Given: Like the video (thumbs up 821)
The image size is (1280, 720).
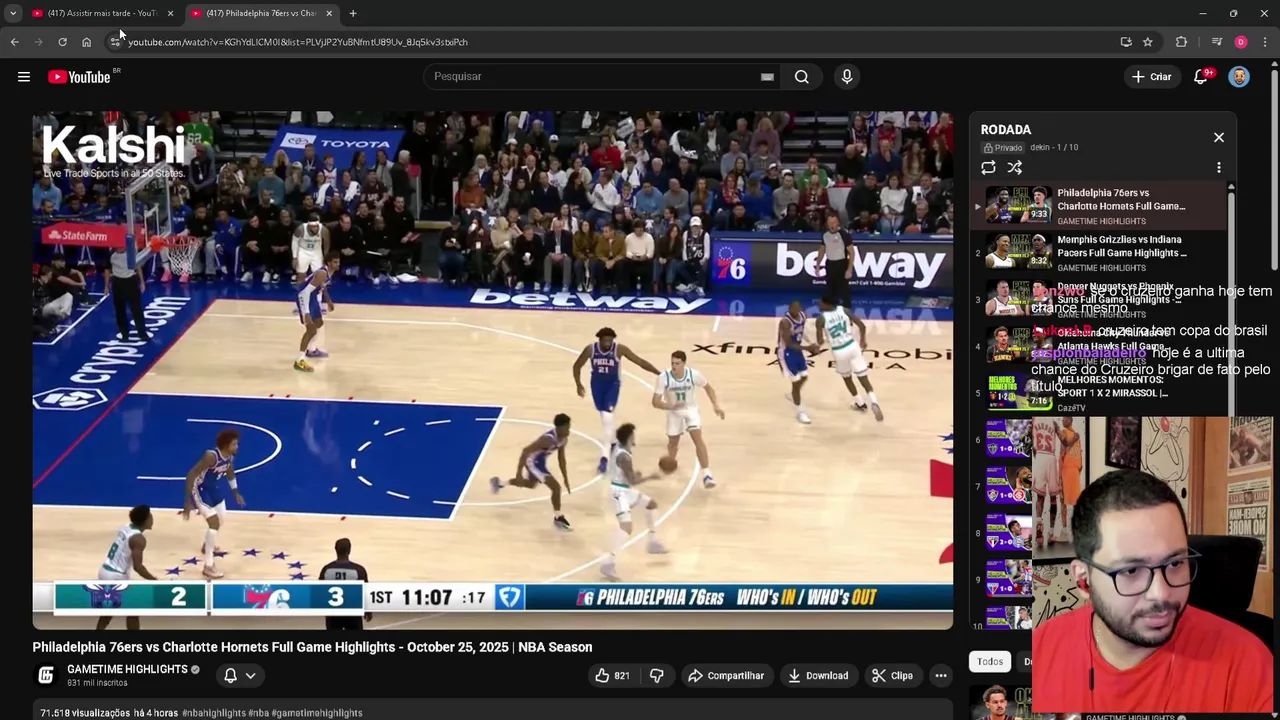Looking at the screenshot, I should tap(612, 676).
